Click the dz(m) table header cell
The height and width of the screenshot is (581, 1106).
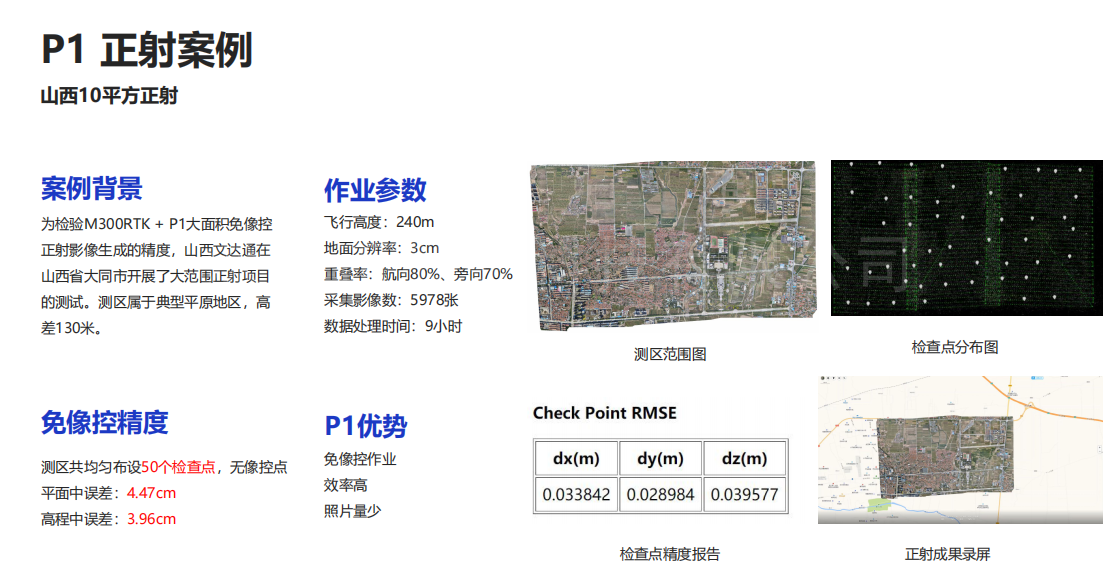[744, 459]
